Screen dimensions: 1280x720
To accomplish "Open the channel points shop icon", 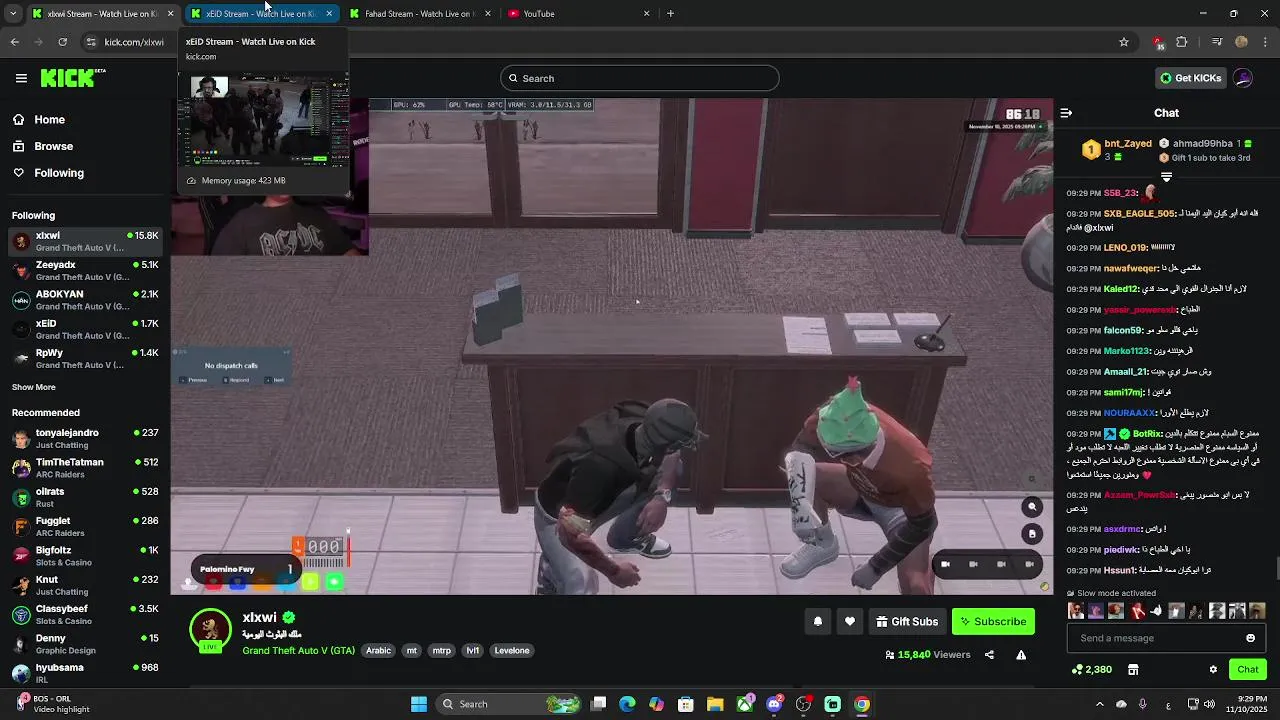I will point(1133,669).
